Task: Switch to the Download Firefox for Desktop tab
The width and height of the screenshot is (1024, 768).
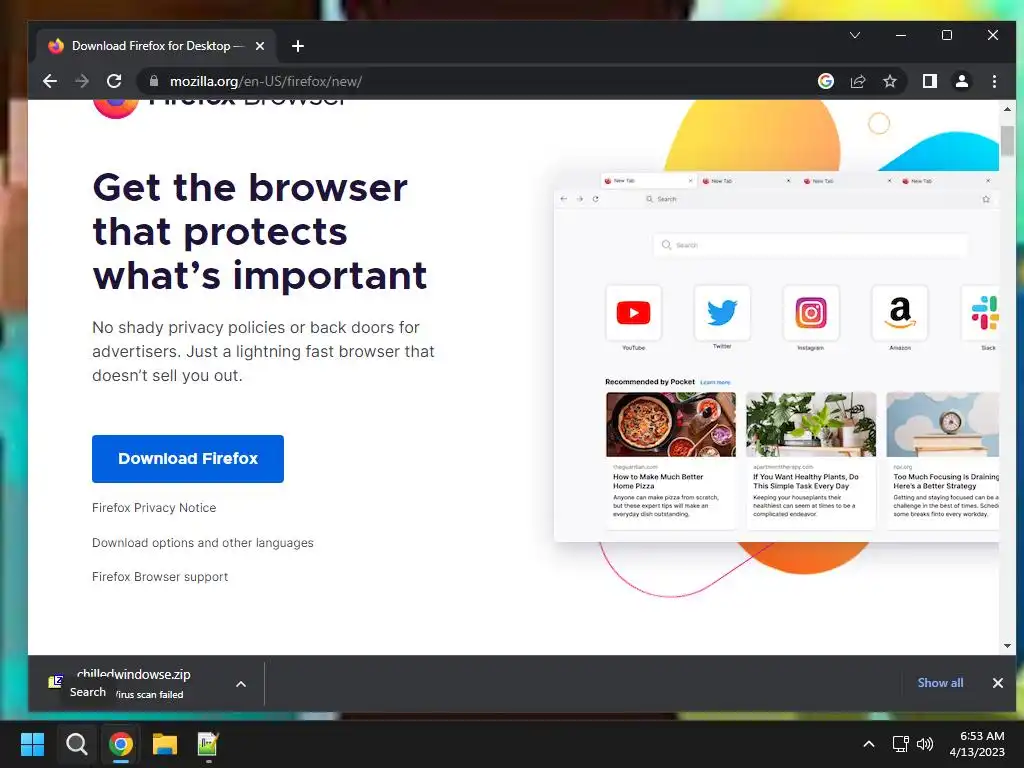Action: [x=157, y=46]
